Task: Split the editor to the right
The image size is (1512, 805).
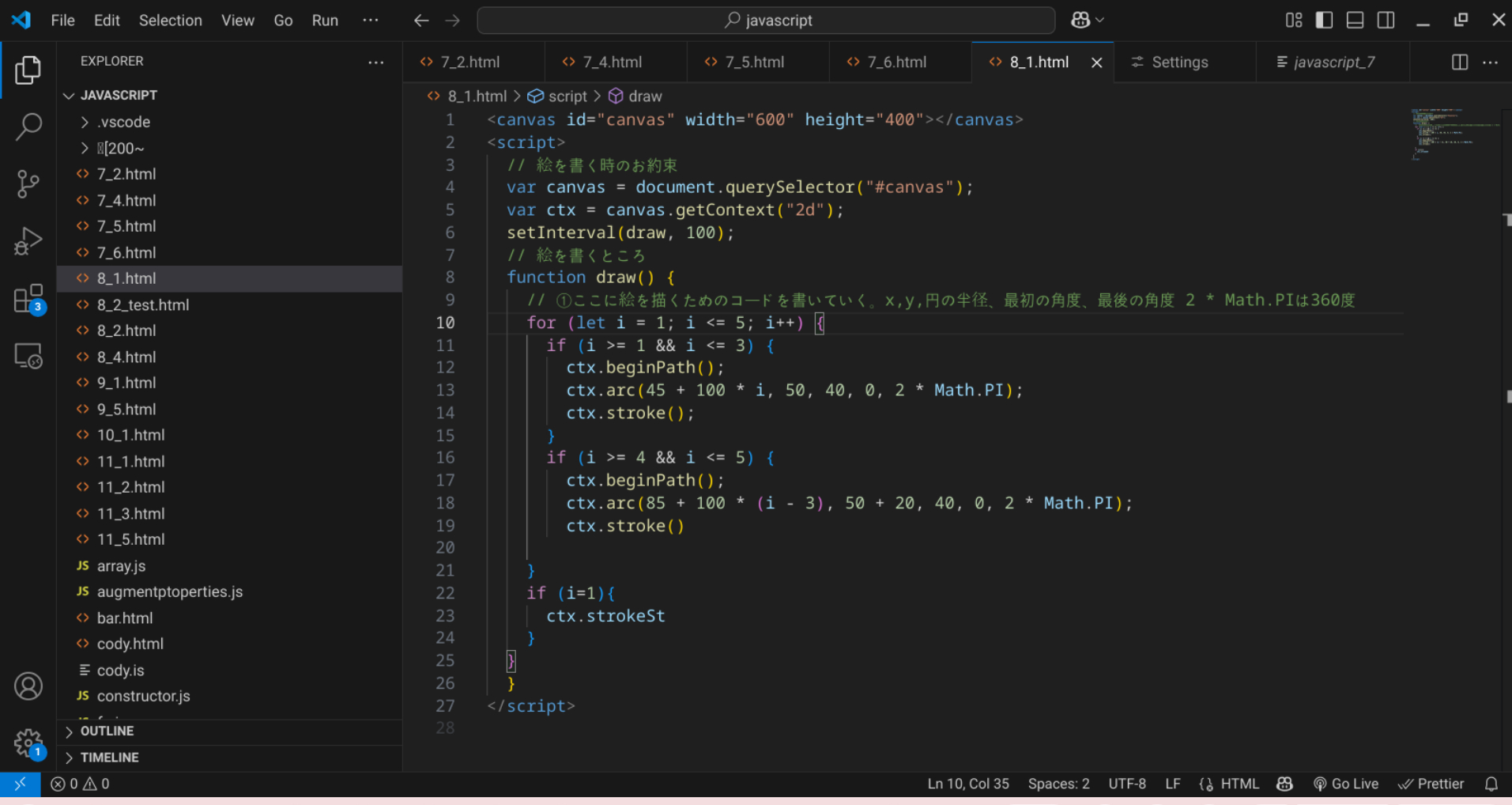Action: [x=1460, y=62]
